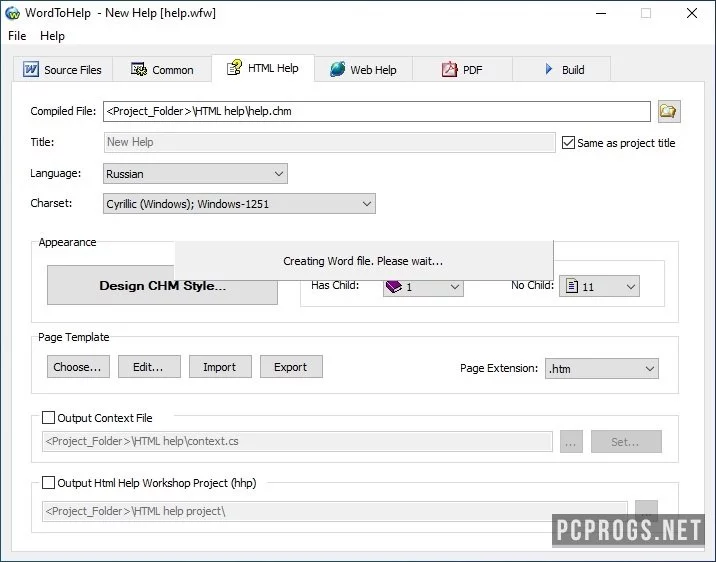
Task: Open the Page Extension dropdown
Action: click(x=602, y=368)
